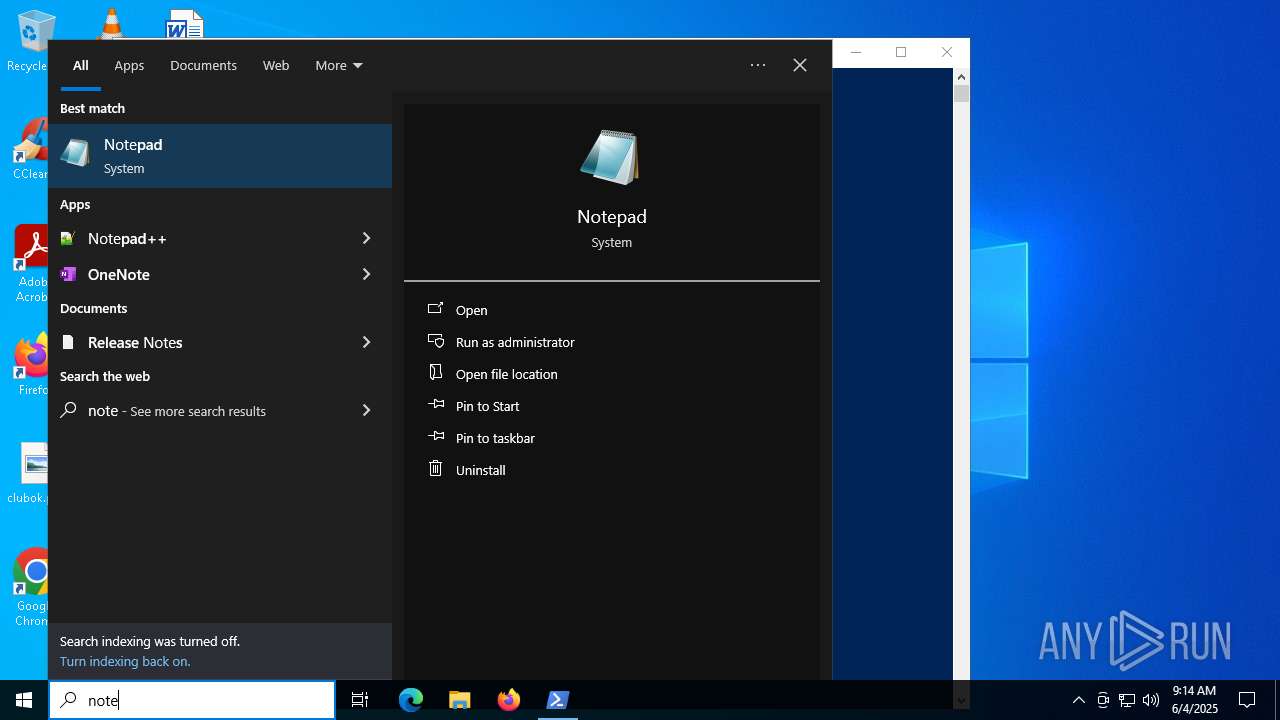1280x720 pixels.
Task: Open the search options ellipsis menu
Action: tap(758, 65)
